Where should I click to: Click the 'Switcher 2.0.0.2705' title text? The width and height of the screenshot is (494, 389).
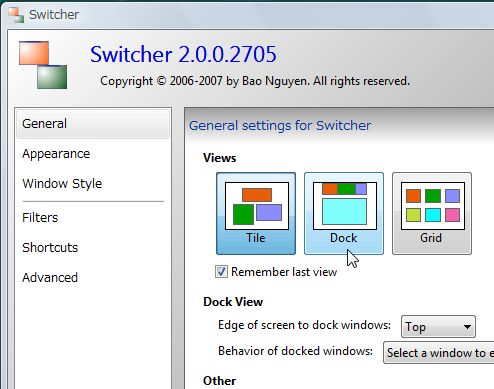tap(183, 54)
